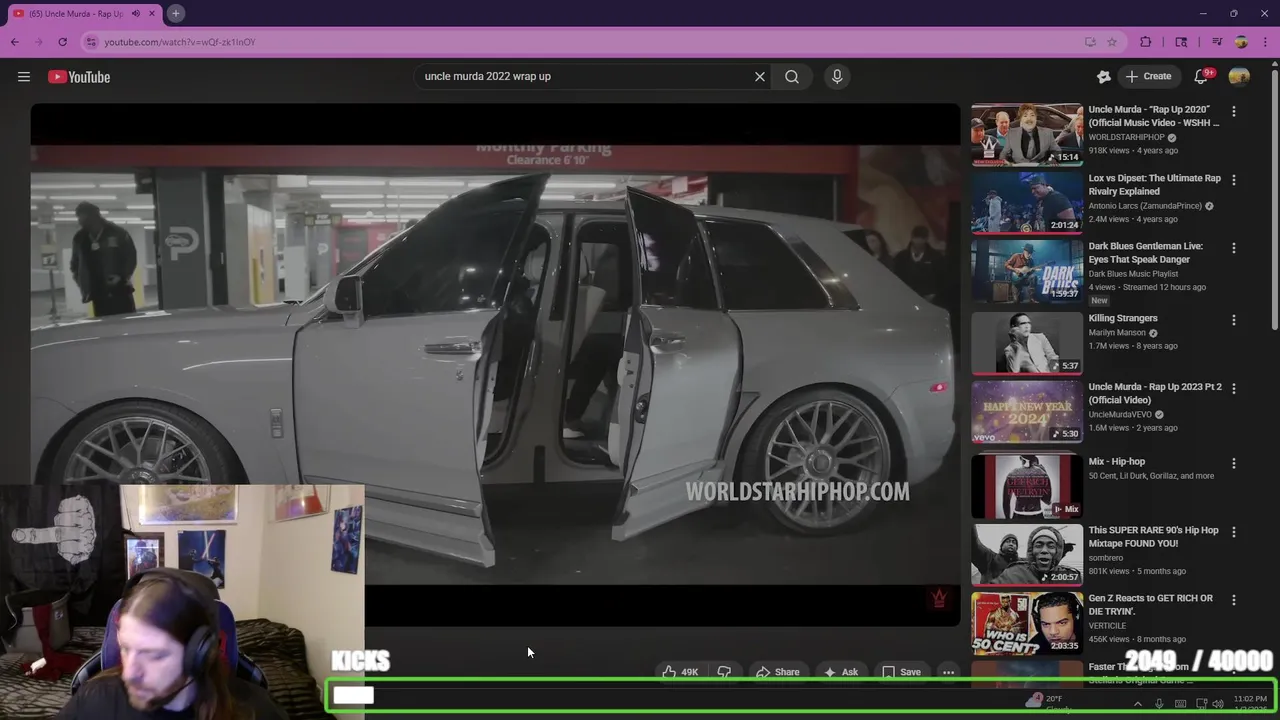Clear the search box with the X
This screenshot has width=1280, height=720.
point(760,76)
